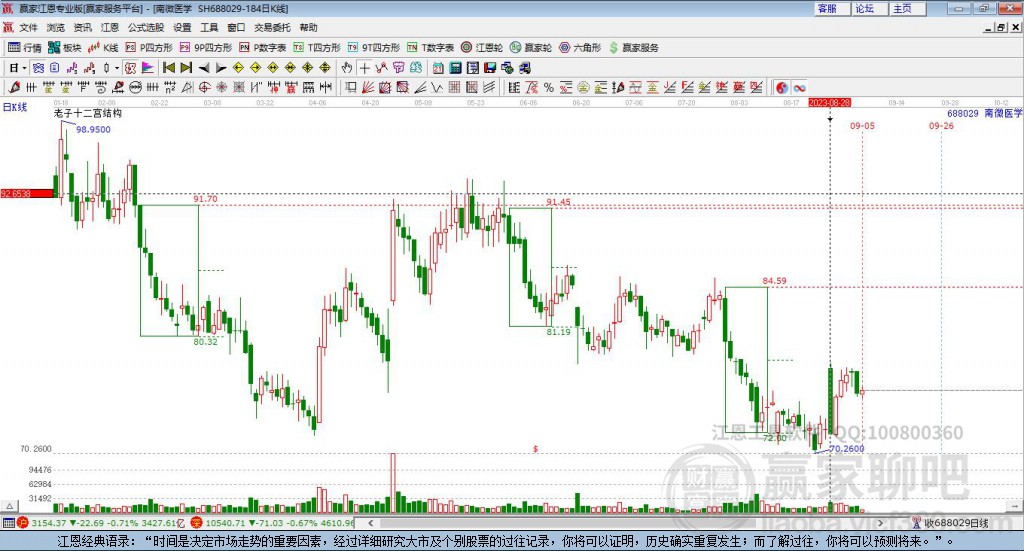
Task: Click the 南微医学 stock name
Action: pyautogui.click(x=1003, y=113)
